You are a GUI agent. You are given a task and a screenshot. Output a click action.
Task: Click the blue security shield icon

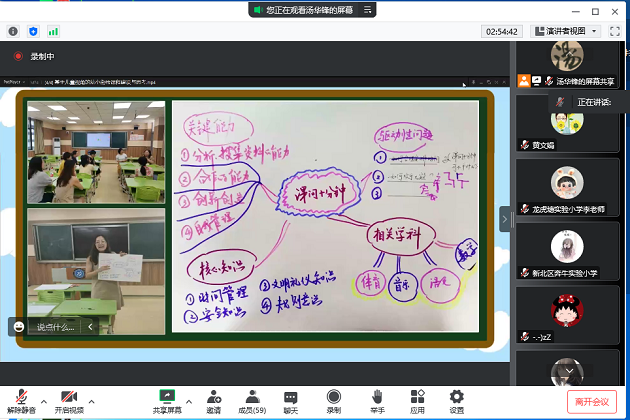tap(33, 31)
